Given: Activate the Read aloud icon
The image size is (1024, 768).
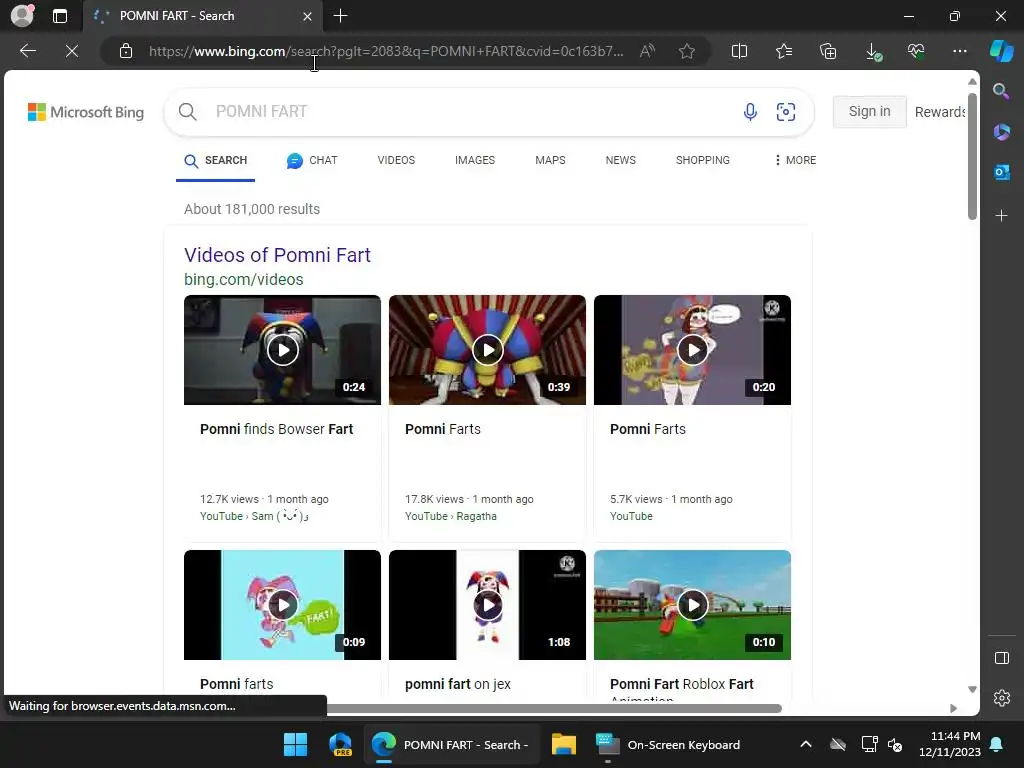Looking at the screenshot, I should click(x=647, y=51).
